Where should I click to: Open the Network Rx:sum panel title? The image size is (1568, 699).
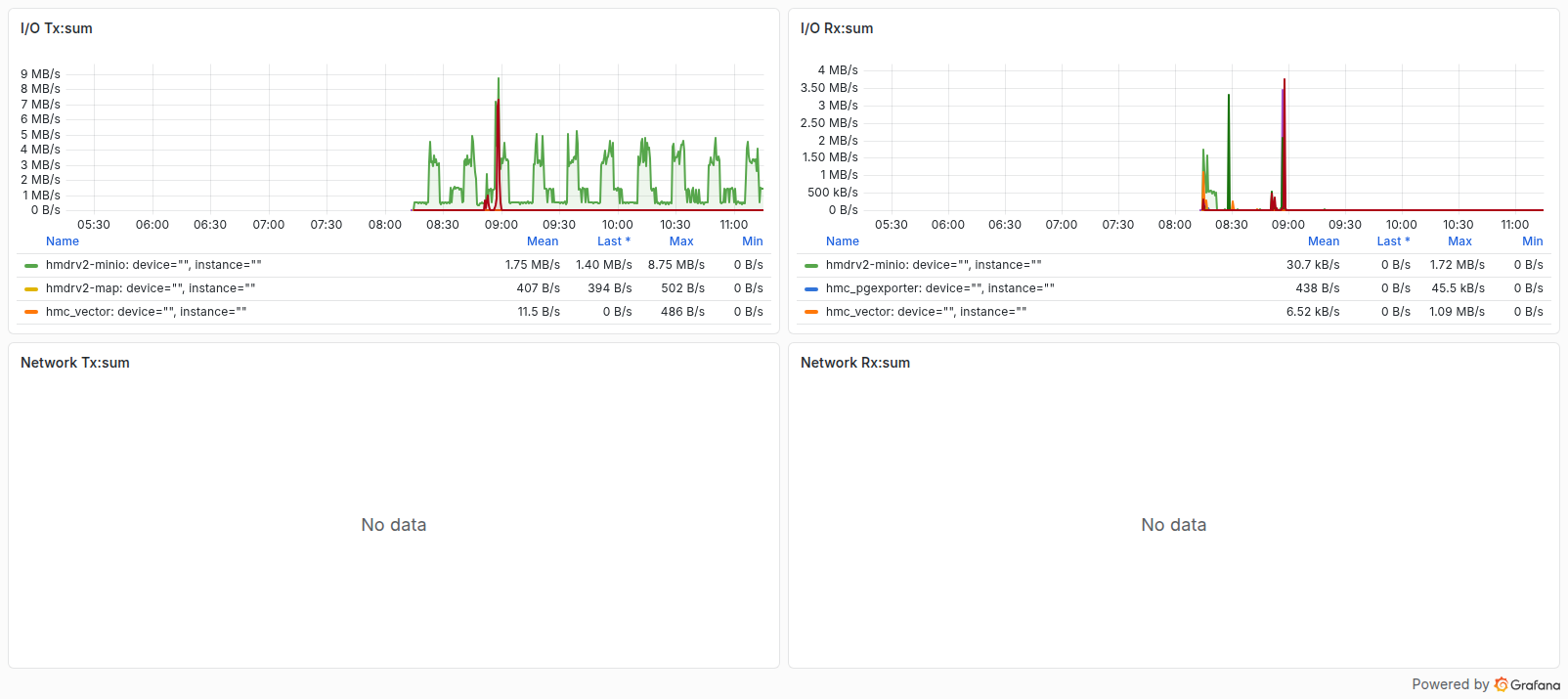[x=855, y=363]
